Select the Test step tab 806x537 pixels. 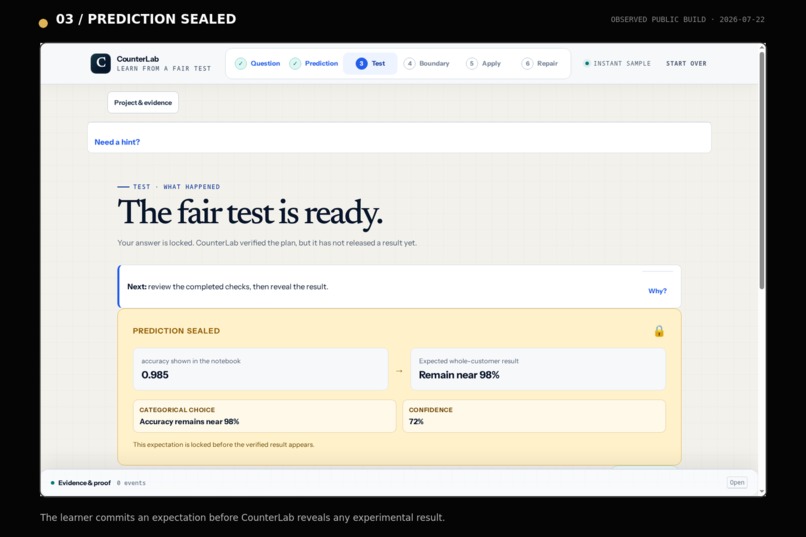point(370,63)
